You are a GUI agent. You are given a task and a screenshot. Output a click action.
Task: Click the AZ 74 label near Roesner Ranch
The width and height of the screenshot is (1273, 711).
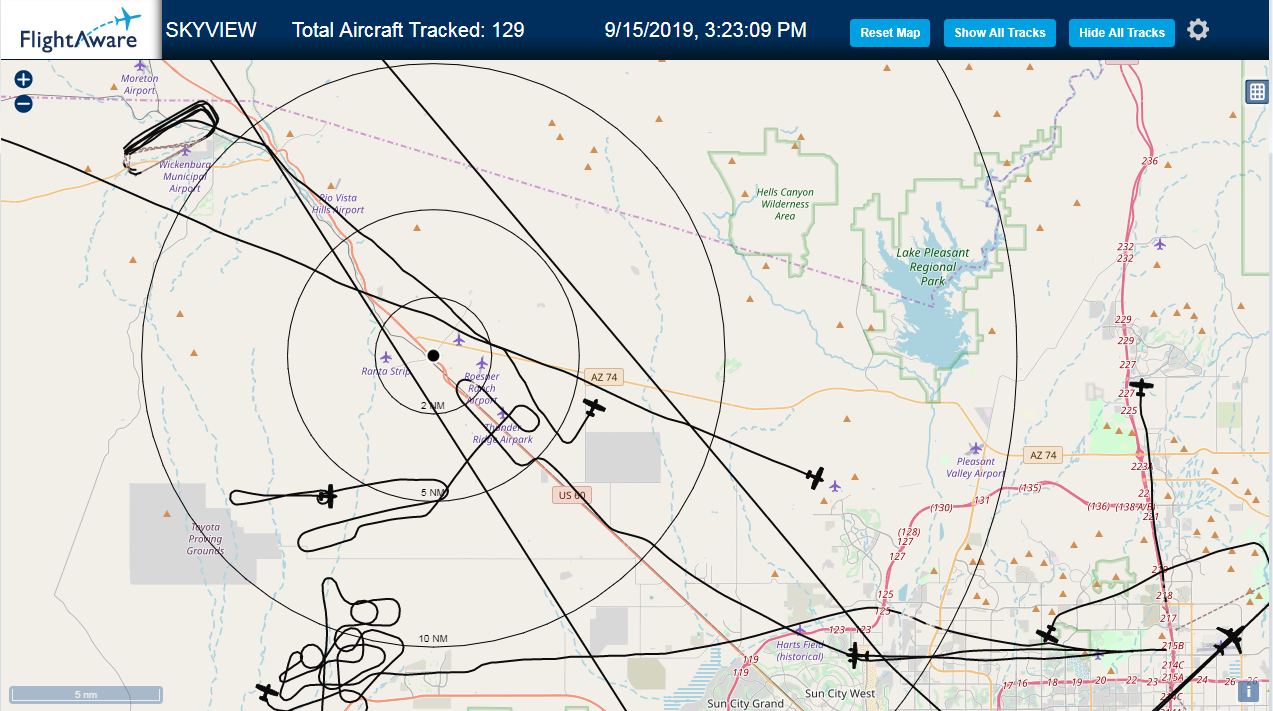tap(604, 377)
